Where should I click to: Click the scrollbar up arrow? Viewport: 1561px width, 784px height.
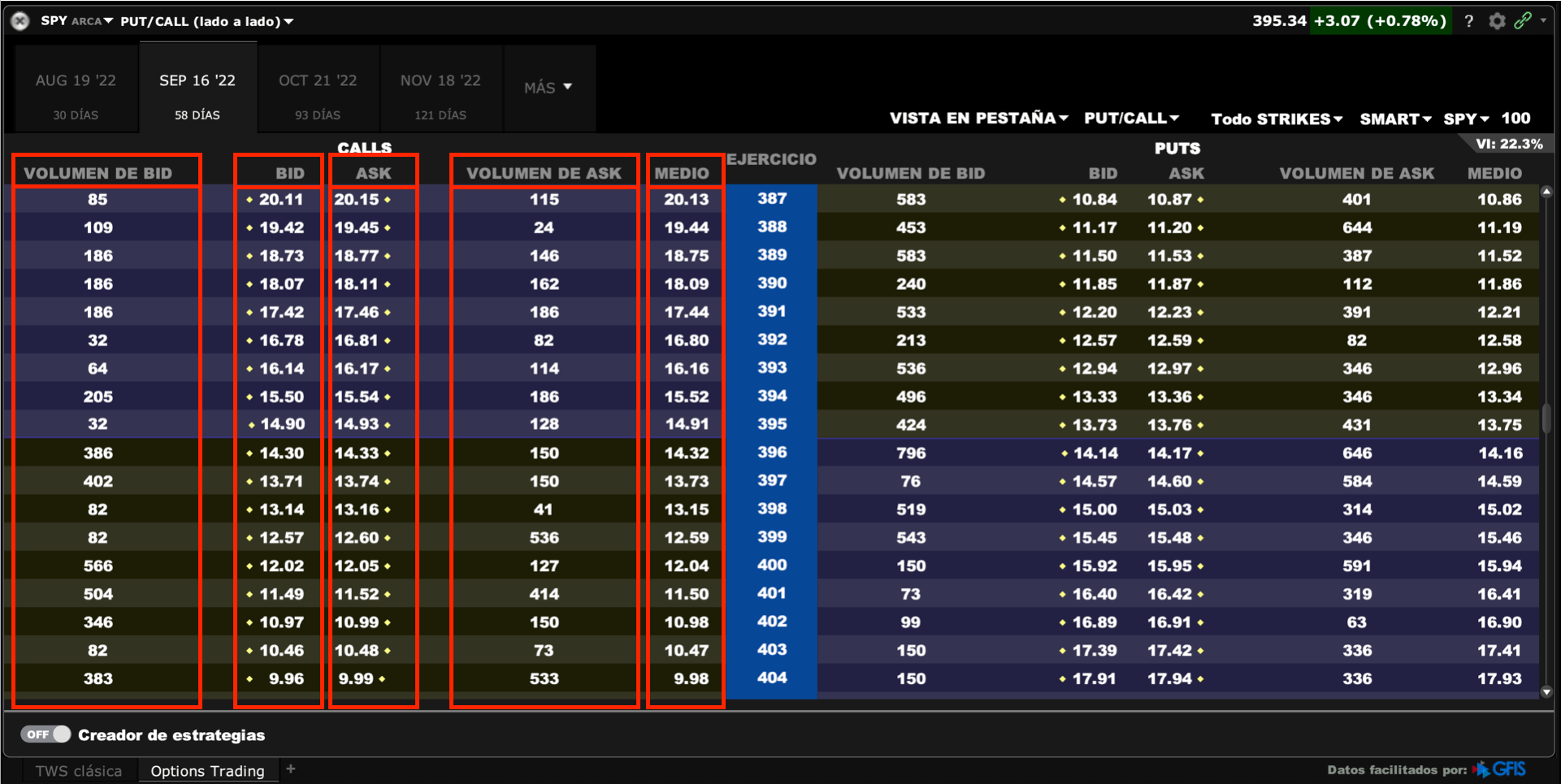point(1546,193)
